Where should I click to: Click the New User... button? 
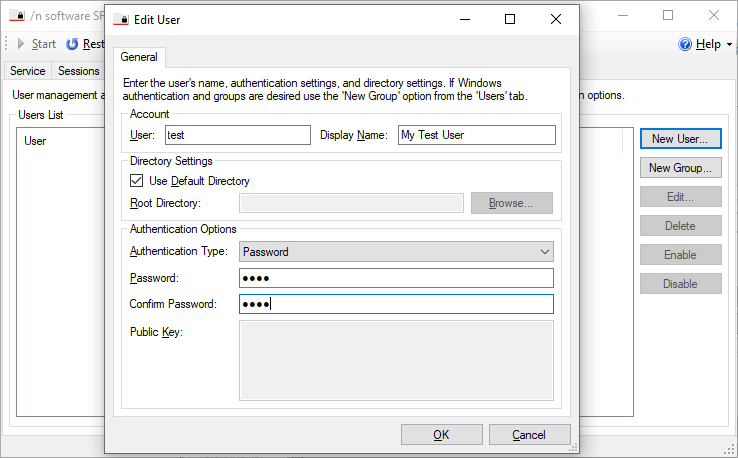[x=679, y=139]
